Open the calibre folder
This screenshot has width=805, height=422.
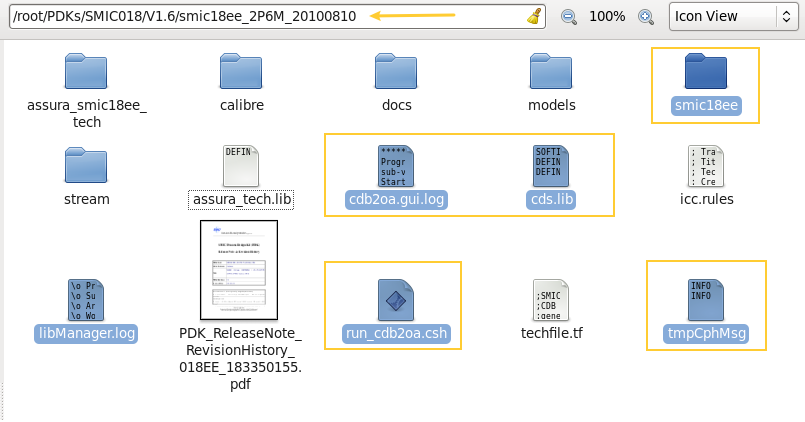(241, 72)
